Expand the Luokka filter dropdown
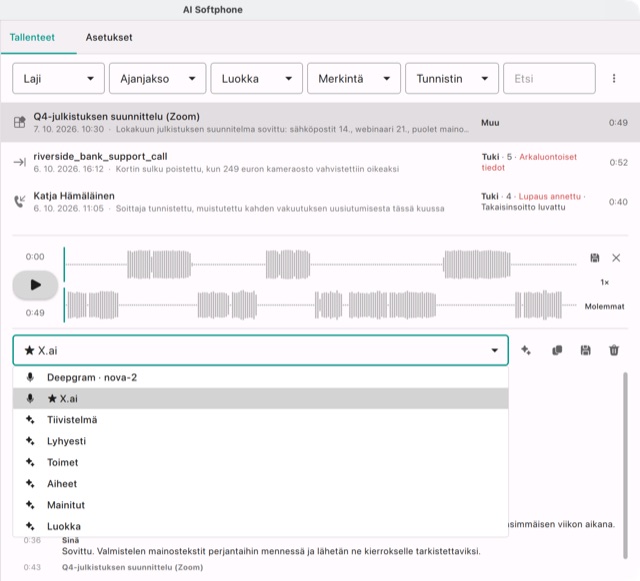The image size is (640, 581). (x=257, y=78)
